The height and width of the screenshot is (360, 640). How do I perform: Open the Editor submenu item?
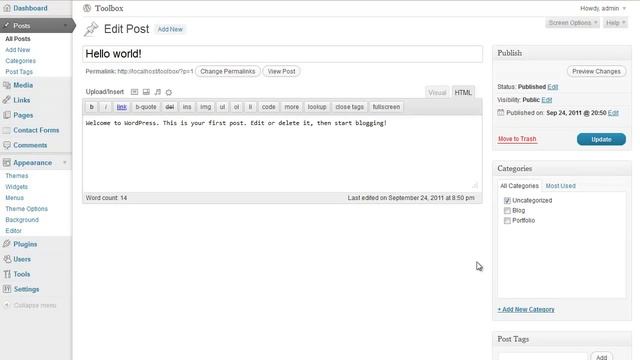tap(13, 231)
